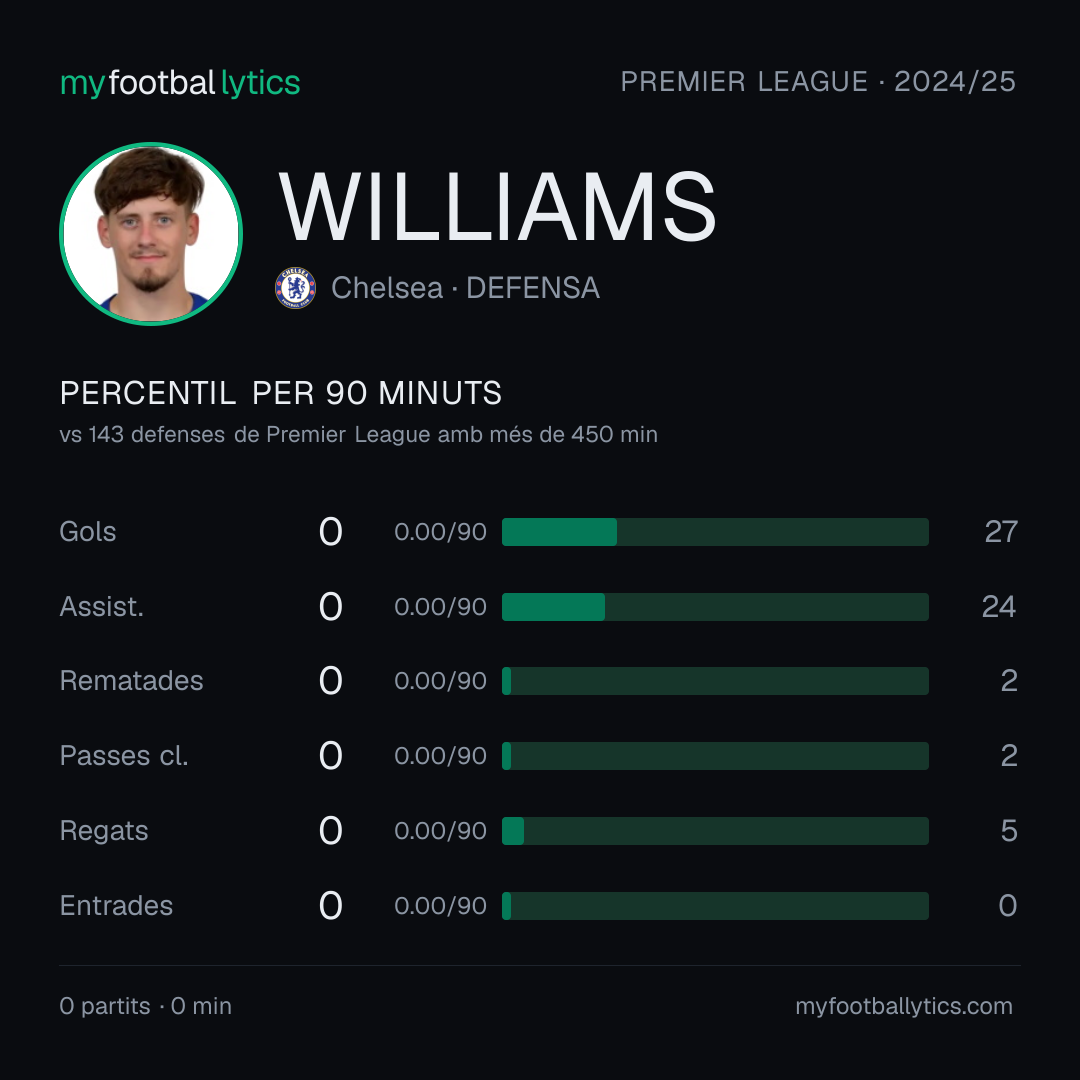Screen dimensions: 1080x1080
Task: Select the Entrades stat label
Action: point(116,906)
